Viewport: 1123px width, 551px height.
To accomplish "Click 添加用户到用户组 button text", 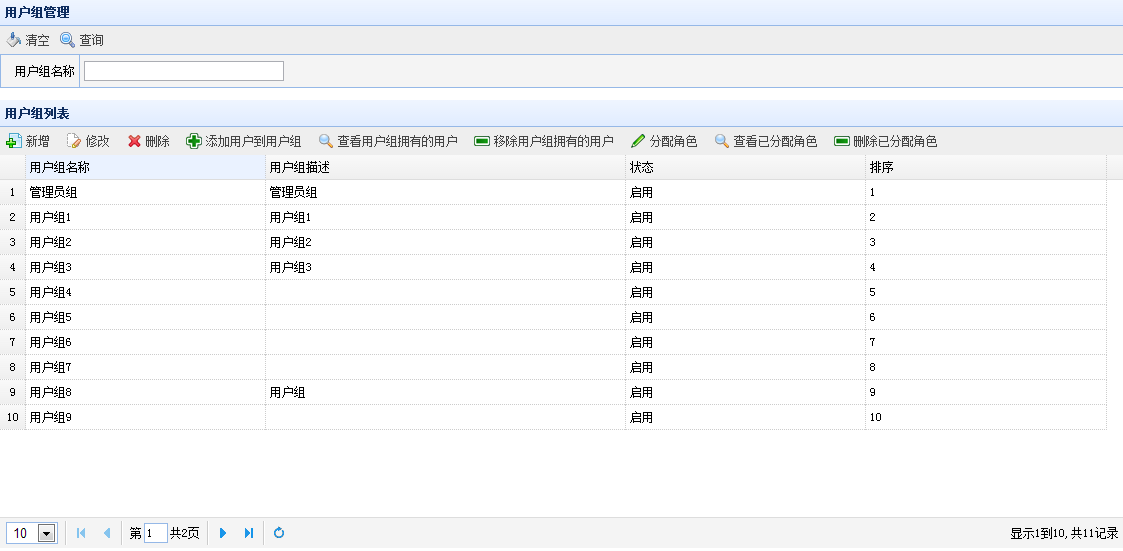I will (x=254, y=141).
